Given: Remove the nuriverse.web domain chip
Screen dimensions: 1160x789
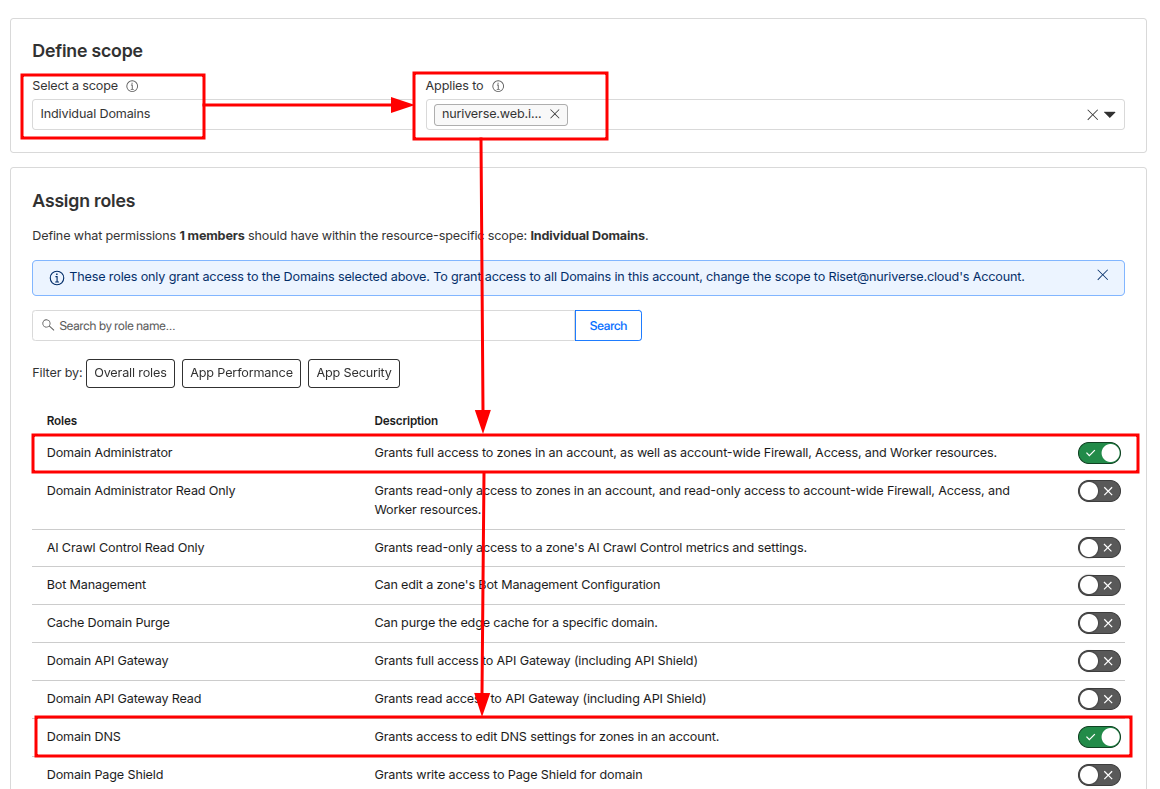Looking at the screenshot, I should (555, 114).
